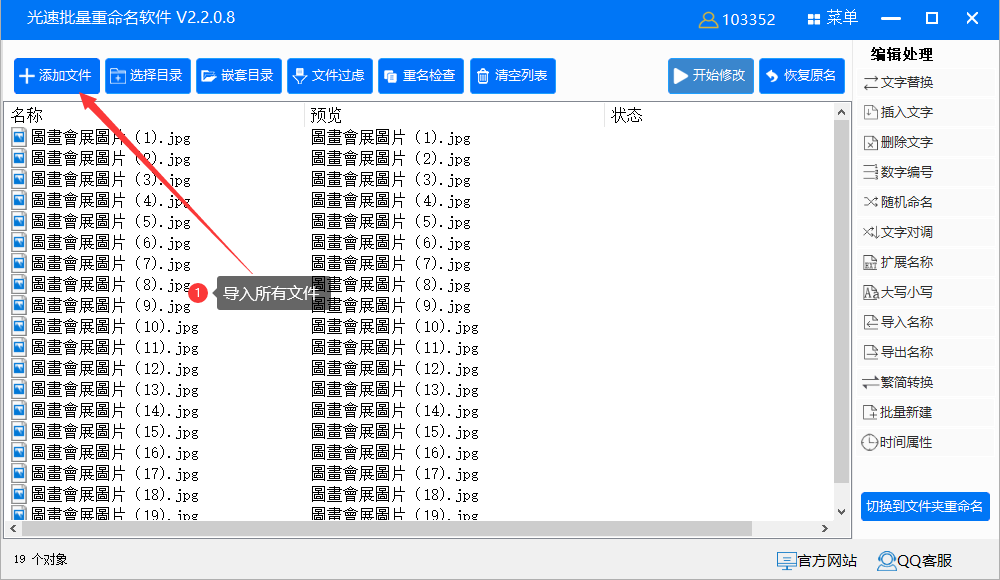
Task: Open the 随机命名 random naming tool
Action: click(898, 202)
